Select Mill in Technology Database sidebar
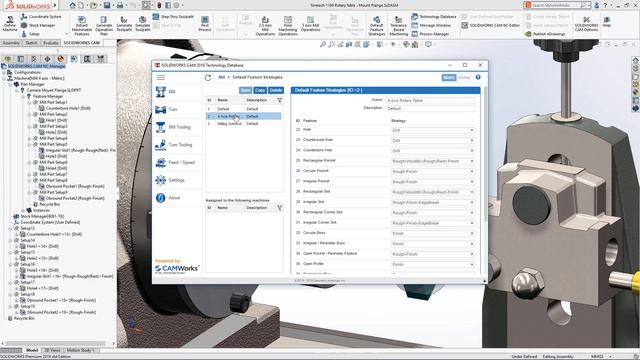 (x=178, y=92)
